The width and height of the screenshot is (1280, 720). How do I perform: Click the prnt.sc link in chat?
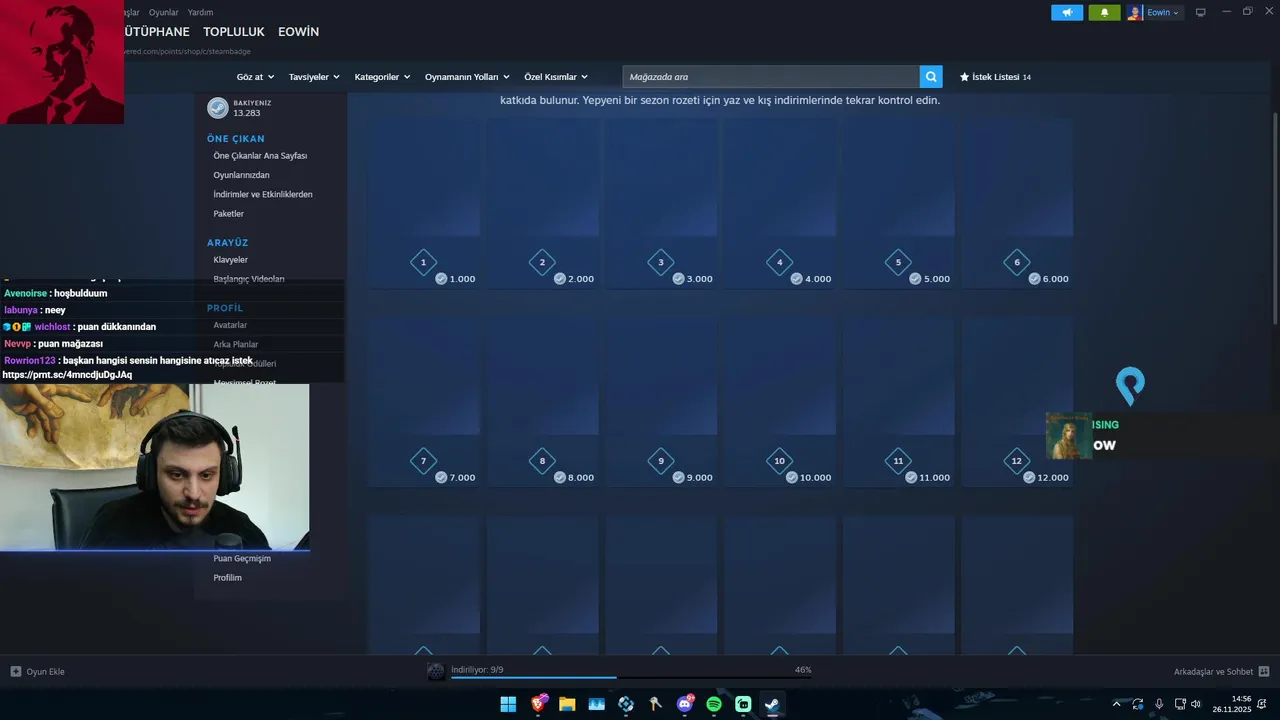point(67,375)
